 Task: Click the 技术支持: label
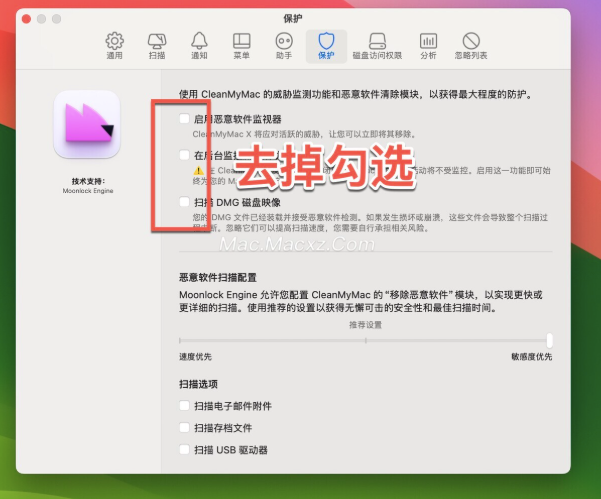[88, 181]
